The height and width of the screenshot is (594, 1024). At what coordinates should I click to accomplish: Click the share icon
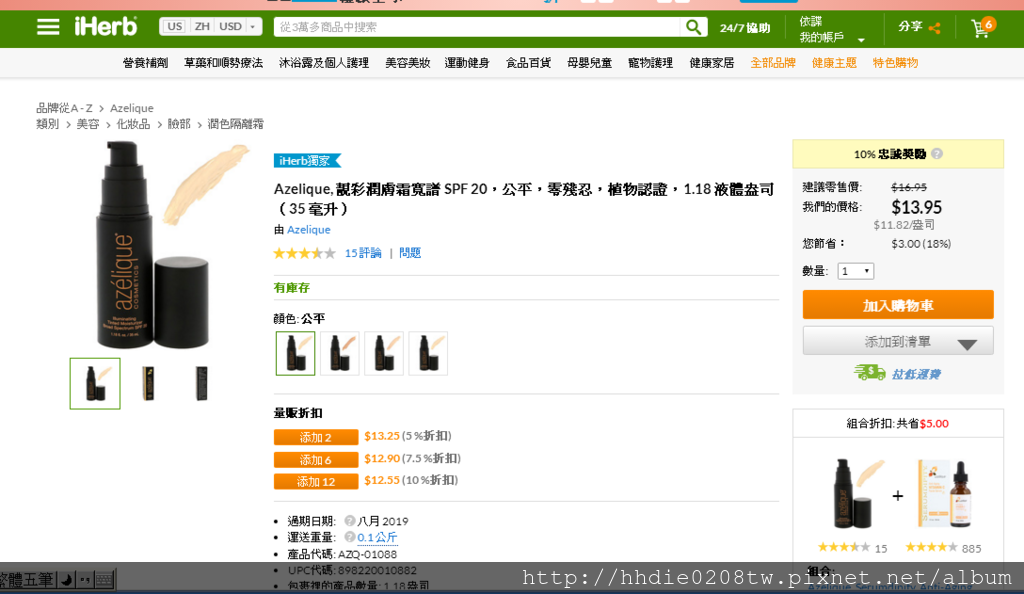click(x=935, y=28)
